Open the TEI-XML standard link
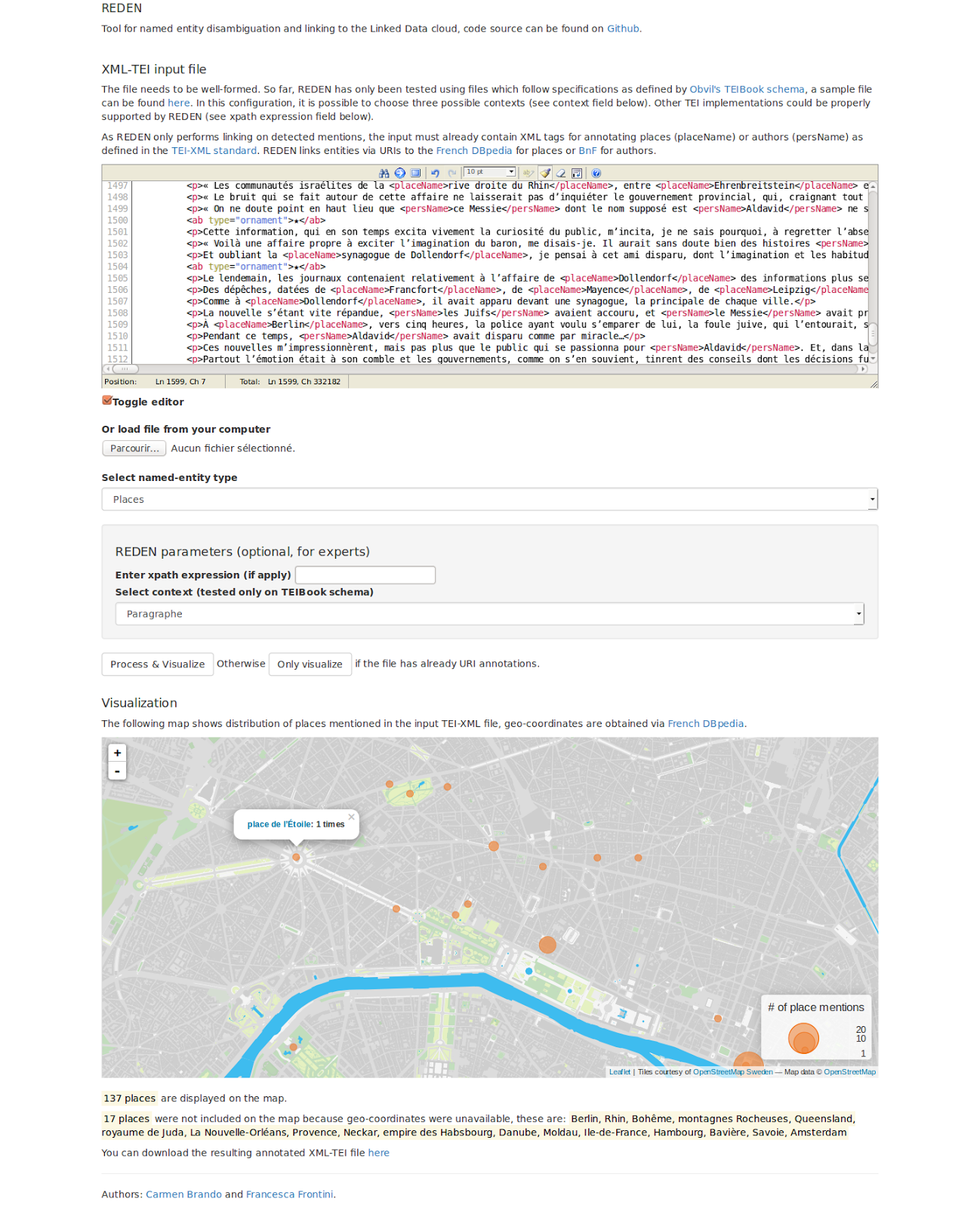Screen dimensions: 980x1208 click(x=214, y=151)
